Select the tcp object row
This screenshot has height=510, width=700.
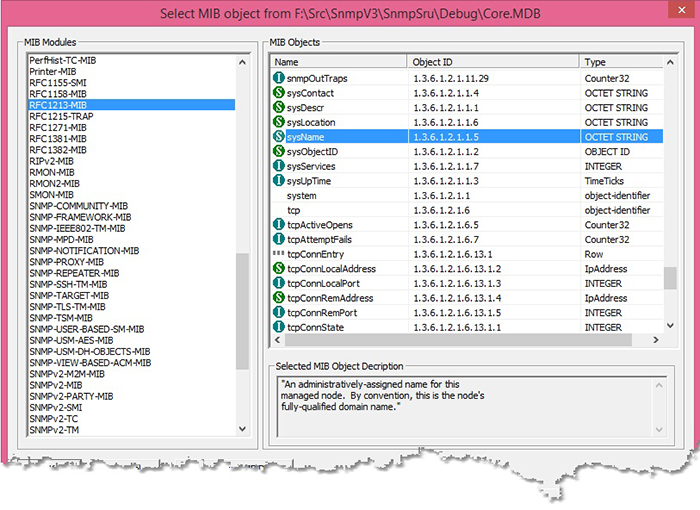467,210
